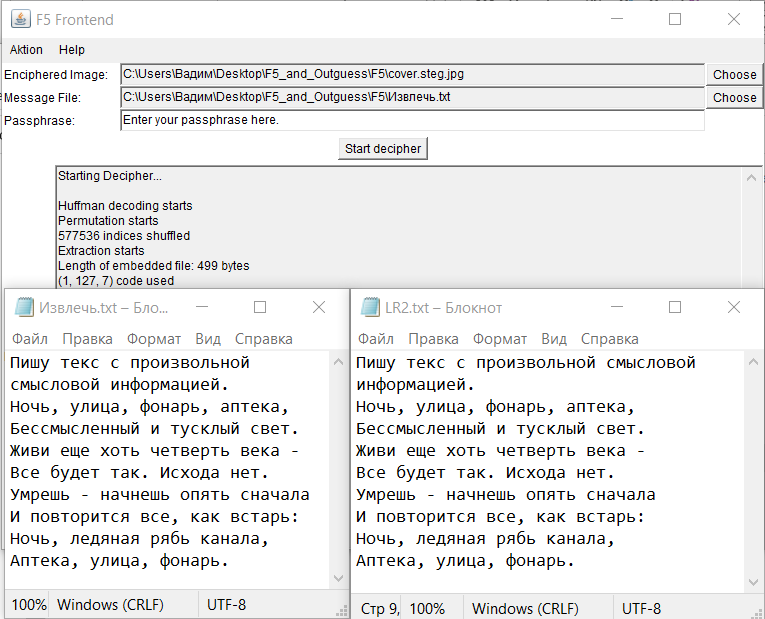This screenshot has width=765, height=619.
Task: Open Файл menu in Извлечь.txt Notepad
Action: pyautogui.click(x=30, y=339)
